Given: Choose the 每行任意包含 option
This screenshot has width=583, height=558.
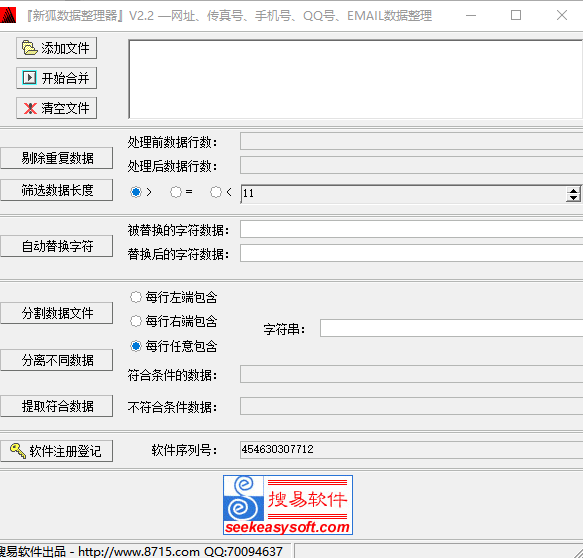Looking at the screenshot, I should pyautogui.click(x=136, y=346).
